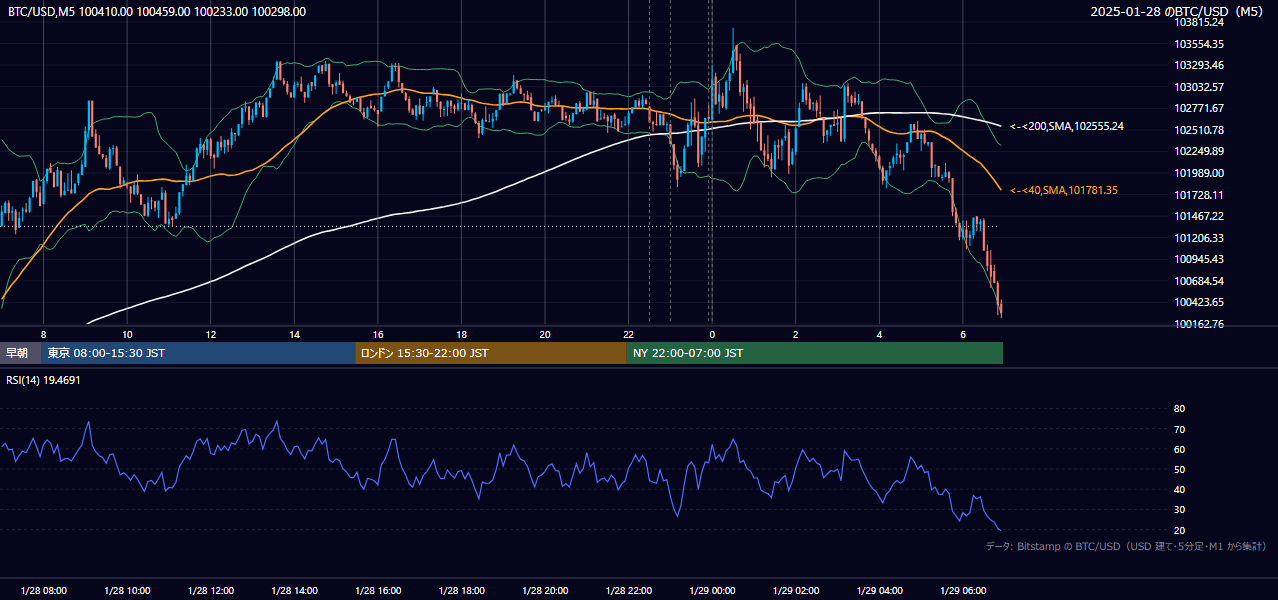This screenshot has width=1278, height=600.
Task: Select price axis label 103032.57
Action: 1199,87
